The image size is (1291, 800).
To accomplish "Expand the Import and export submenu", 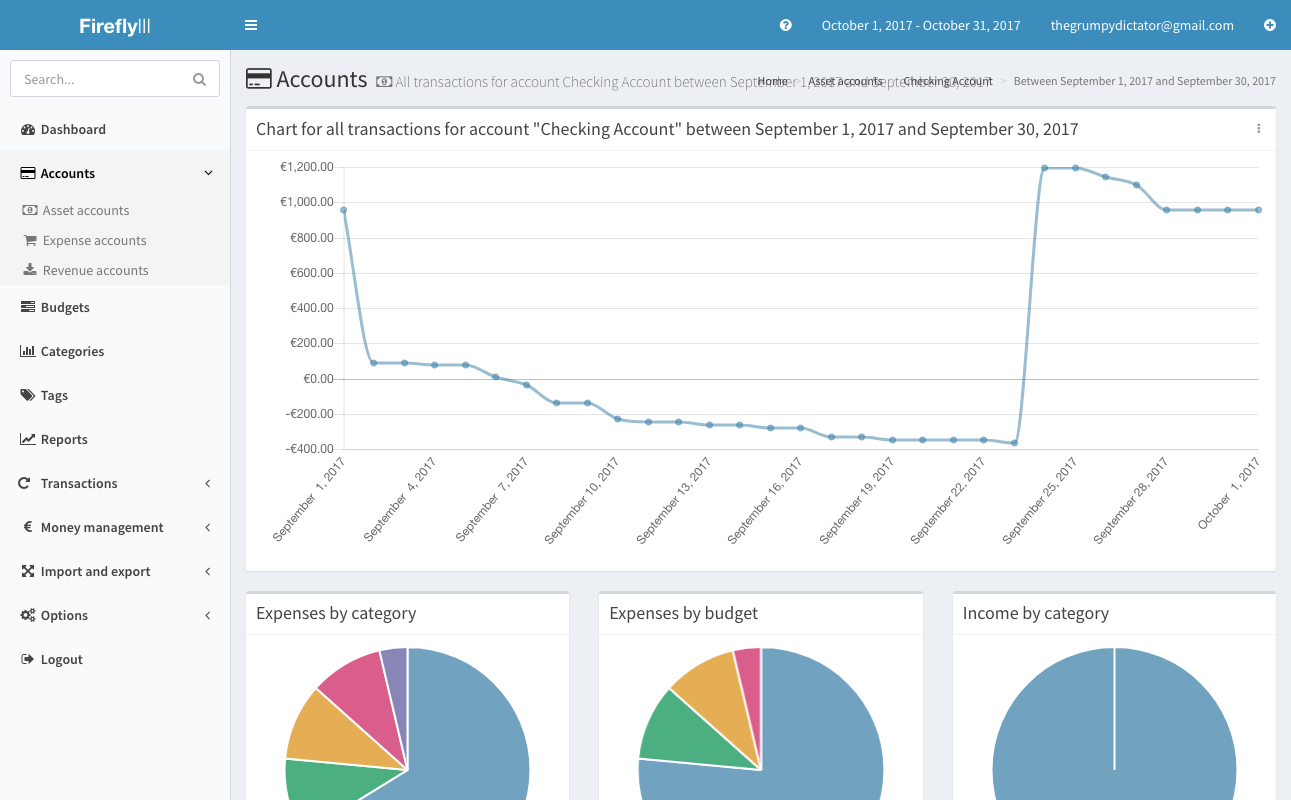I will (x=208, y=571).
